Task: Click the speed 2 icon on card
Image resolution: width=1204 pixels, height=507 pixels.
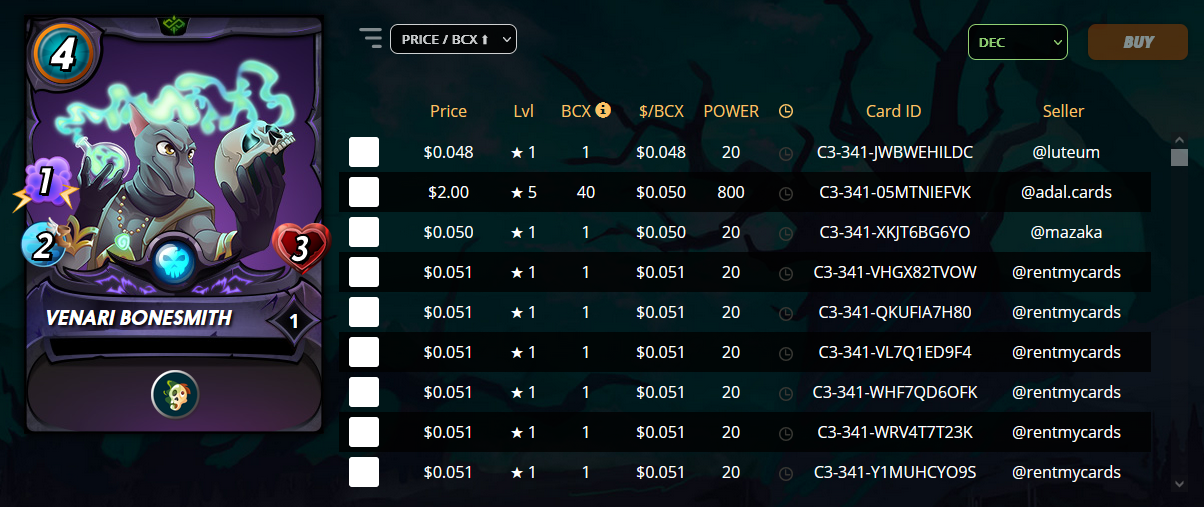Action: 42,246
